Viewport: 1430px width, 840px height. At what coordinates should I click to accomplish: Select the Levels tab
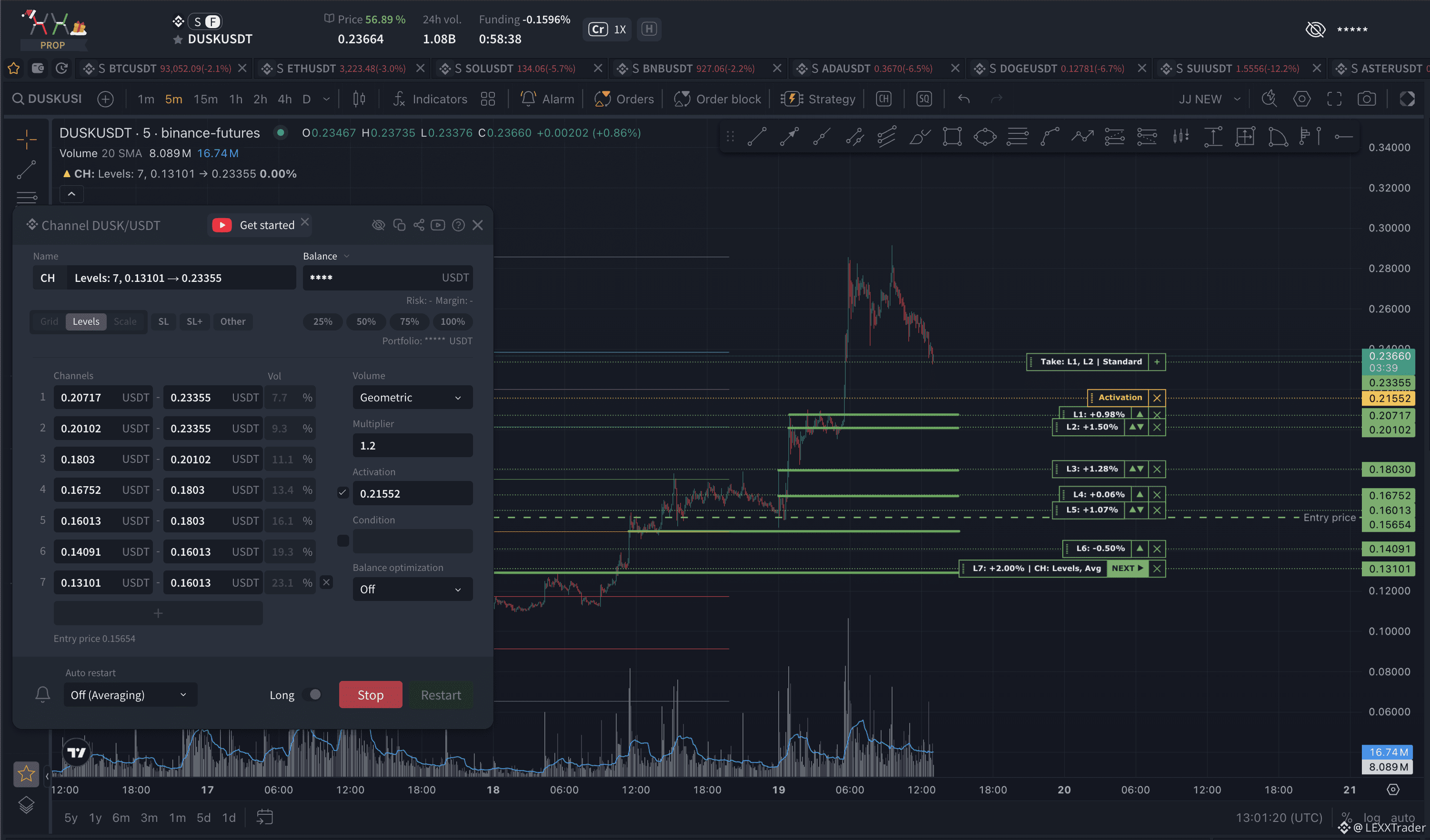tap(86, 321)
